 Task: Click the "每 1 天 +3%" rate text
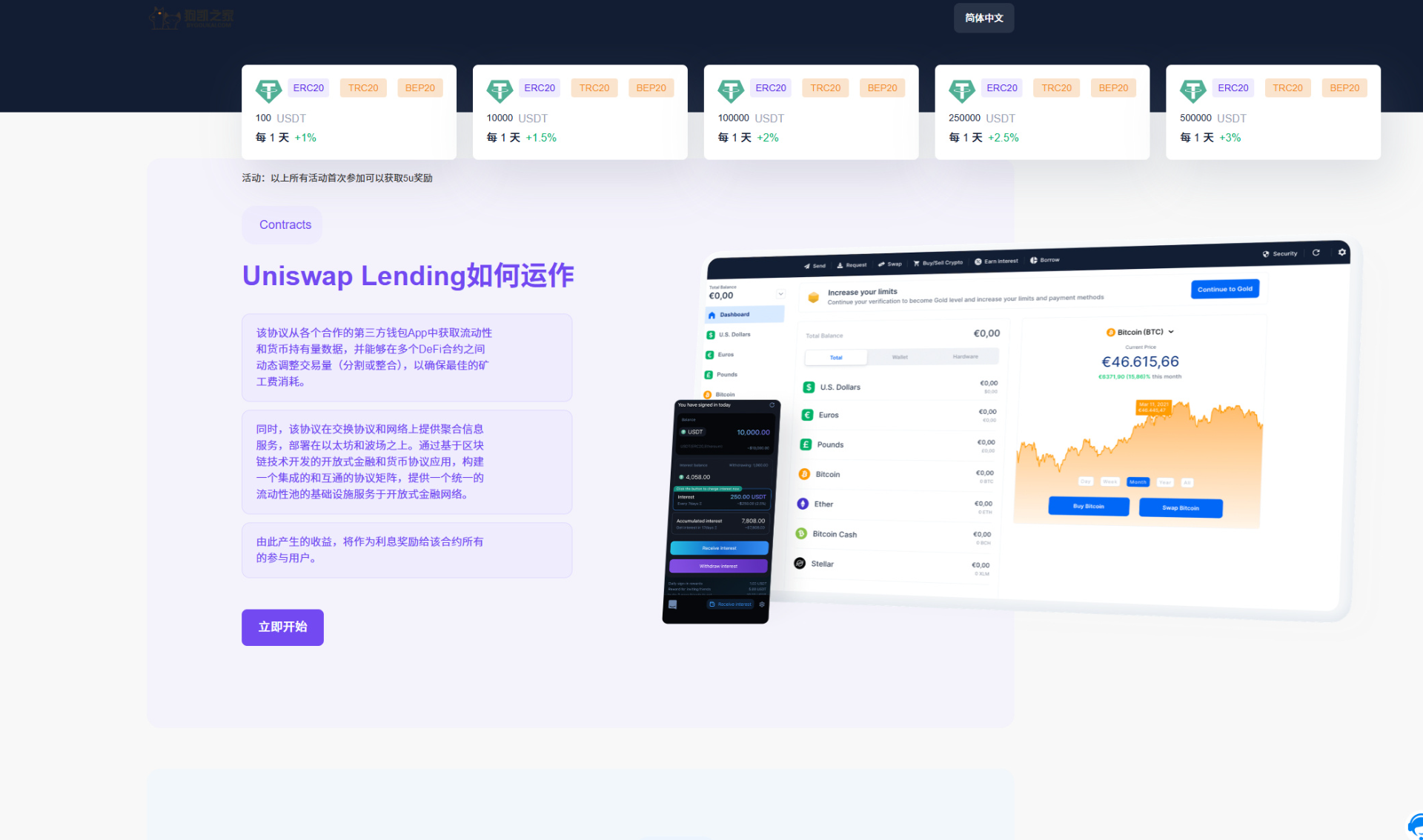1211,138
